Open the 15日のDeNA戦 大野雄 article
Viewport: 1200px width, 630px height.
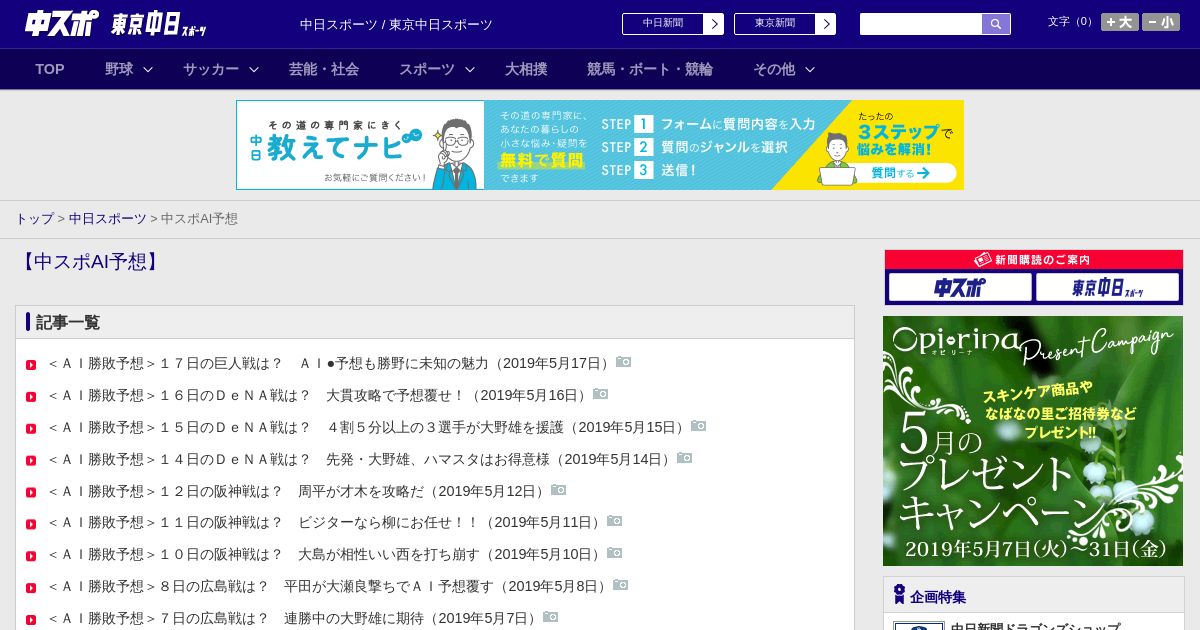coord(367,427)
